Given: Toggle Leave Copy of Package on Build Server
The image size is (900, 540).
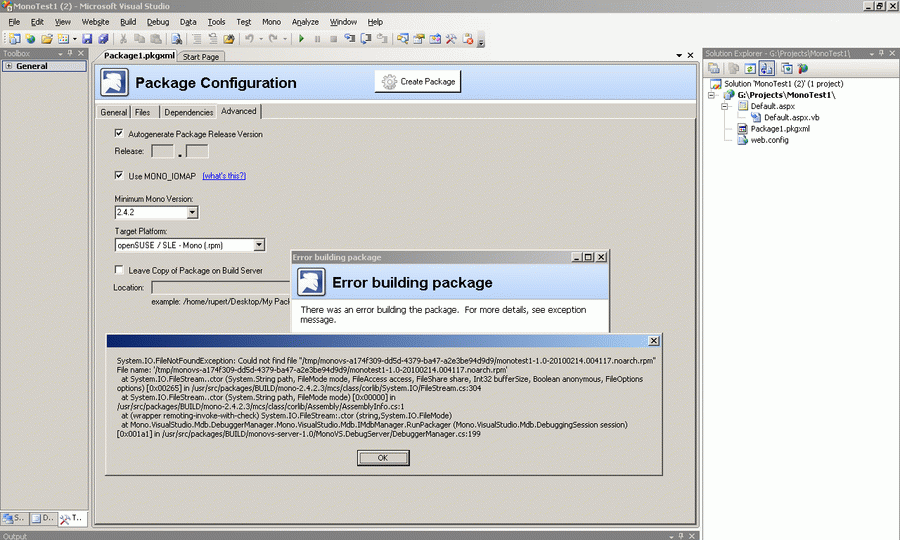Looking at the screenshot, I should point(119,269).
